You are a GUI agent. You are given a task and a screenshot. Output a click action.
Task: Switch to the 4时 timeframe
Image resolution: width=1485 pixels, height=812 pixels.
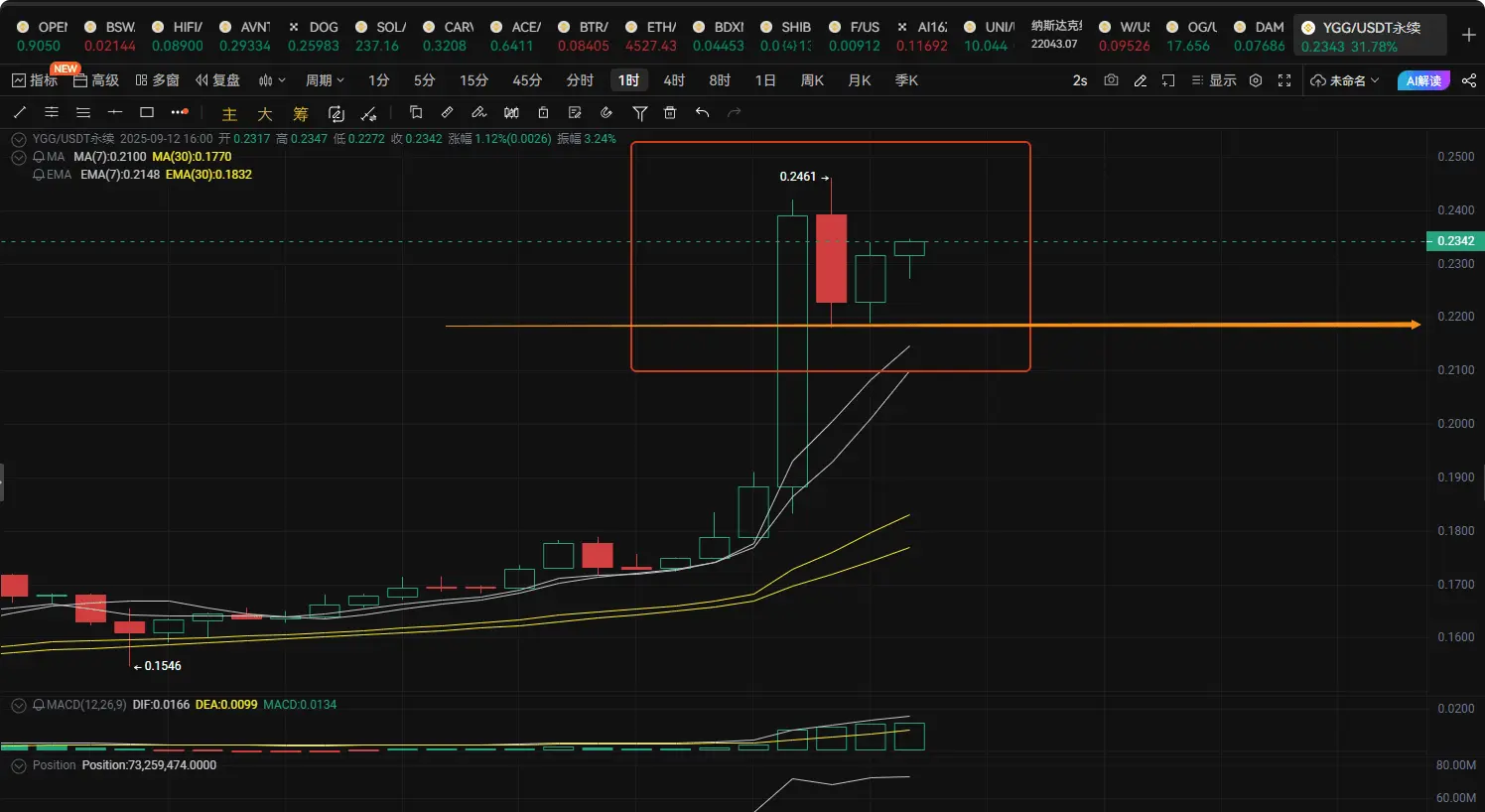674,80
